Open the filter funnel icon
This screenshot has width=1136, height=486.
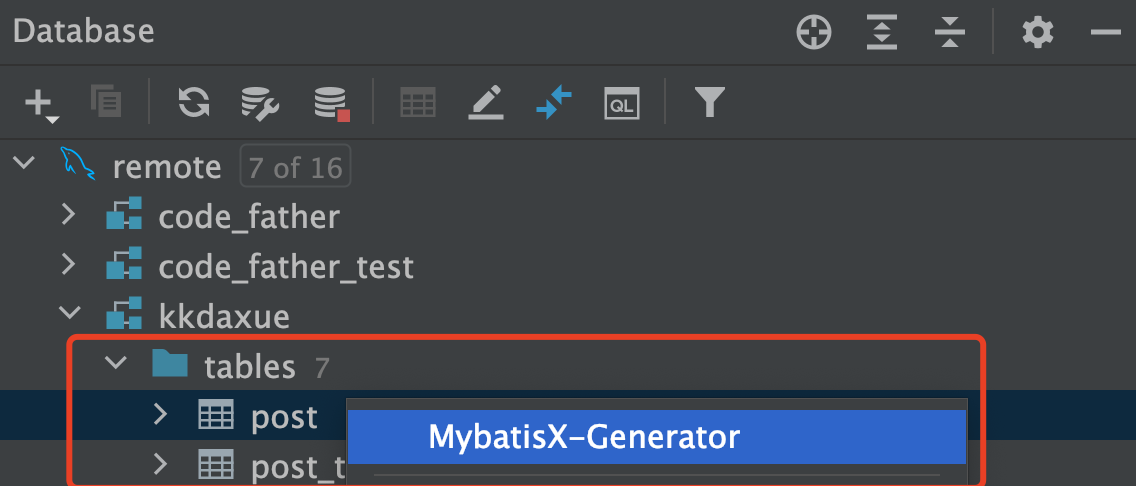709,102
